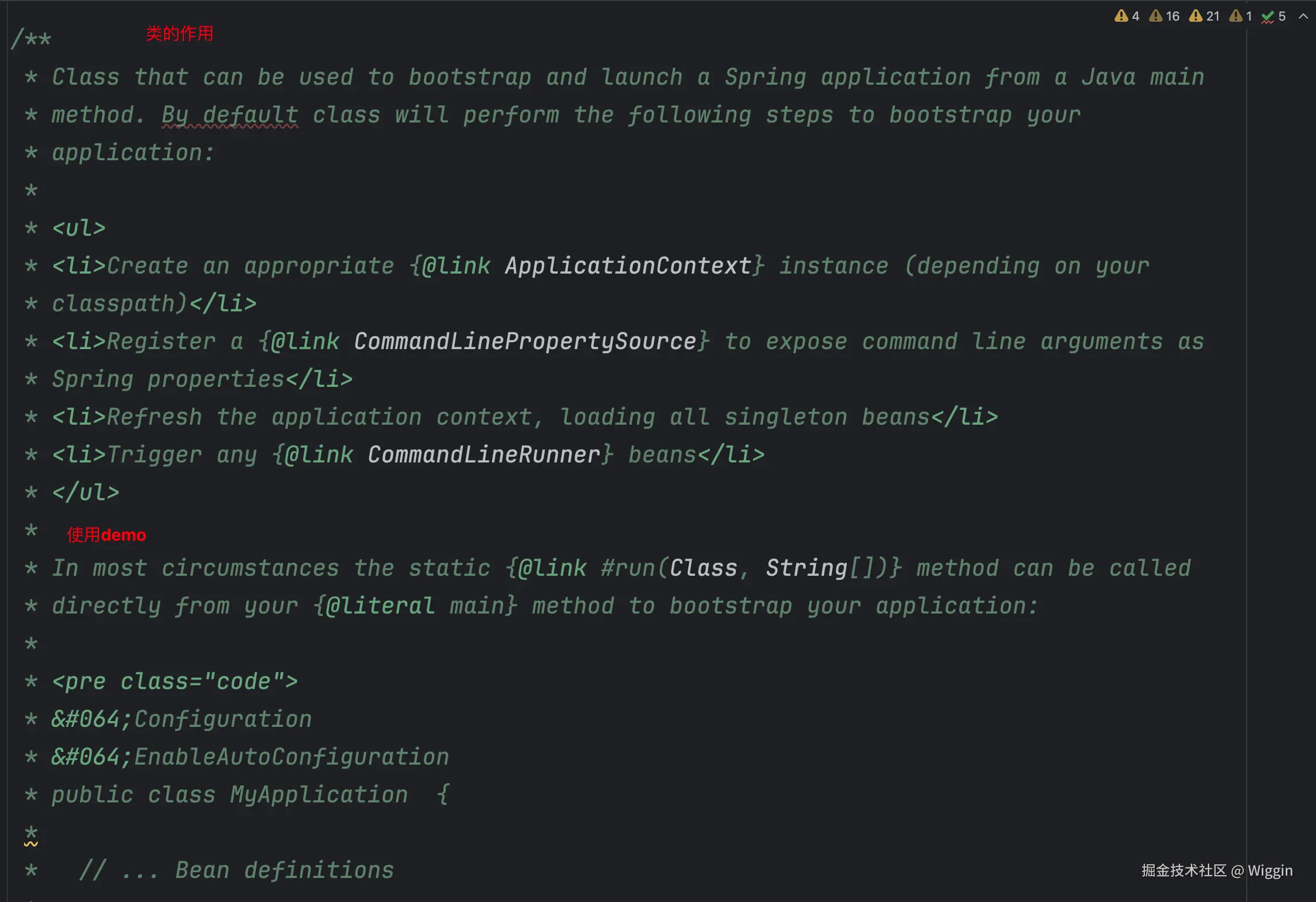Expand inspection widget using the chevron arrow
1316x902 pixels.
tap(1303, 17)
